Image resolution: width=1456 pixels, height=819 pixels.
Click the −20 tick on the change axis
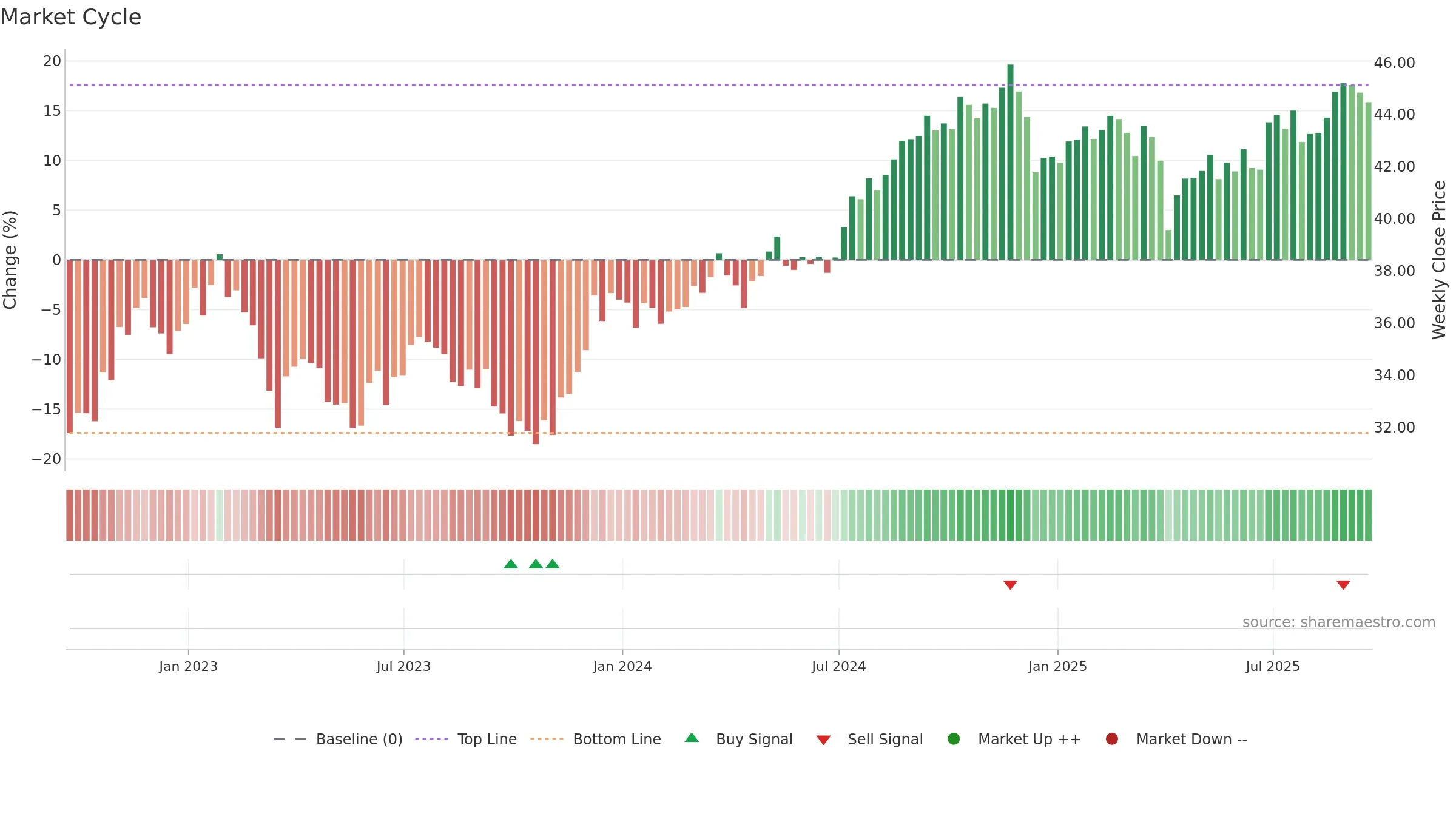coord(47,459)
